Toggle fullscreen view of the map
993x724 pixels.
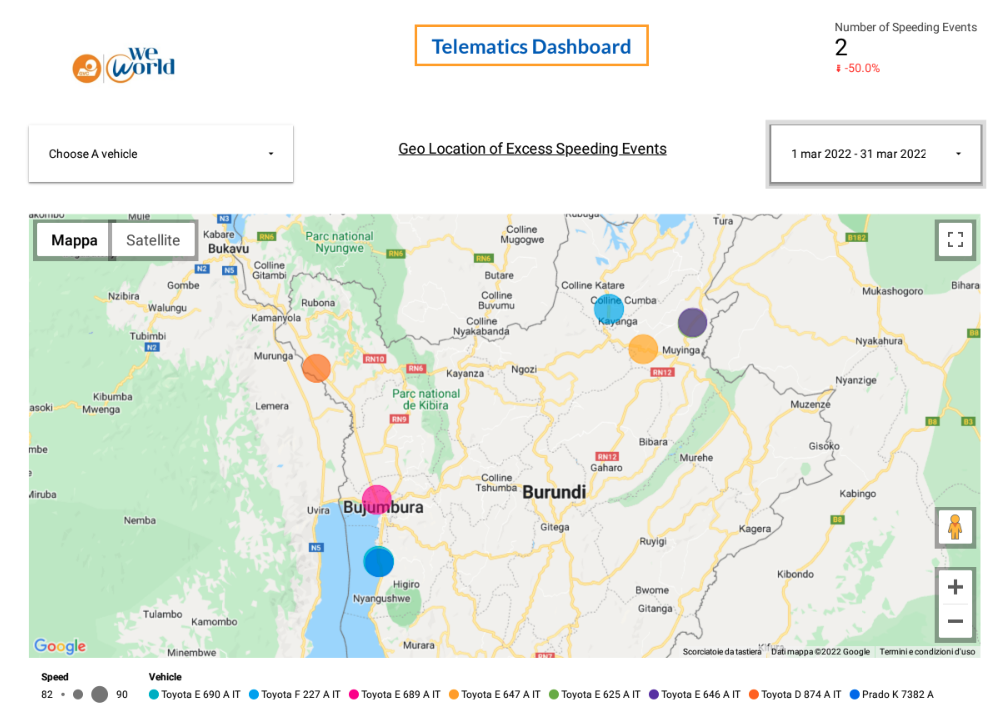[954, 239]
